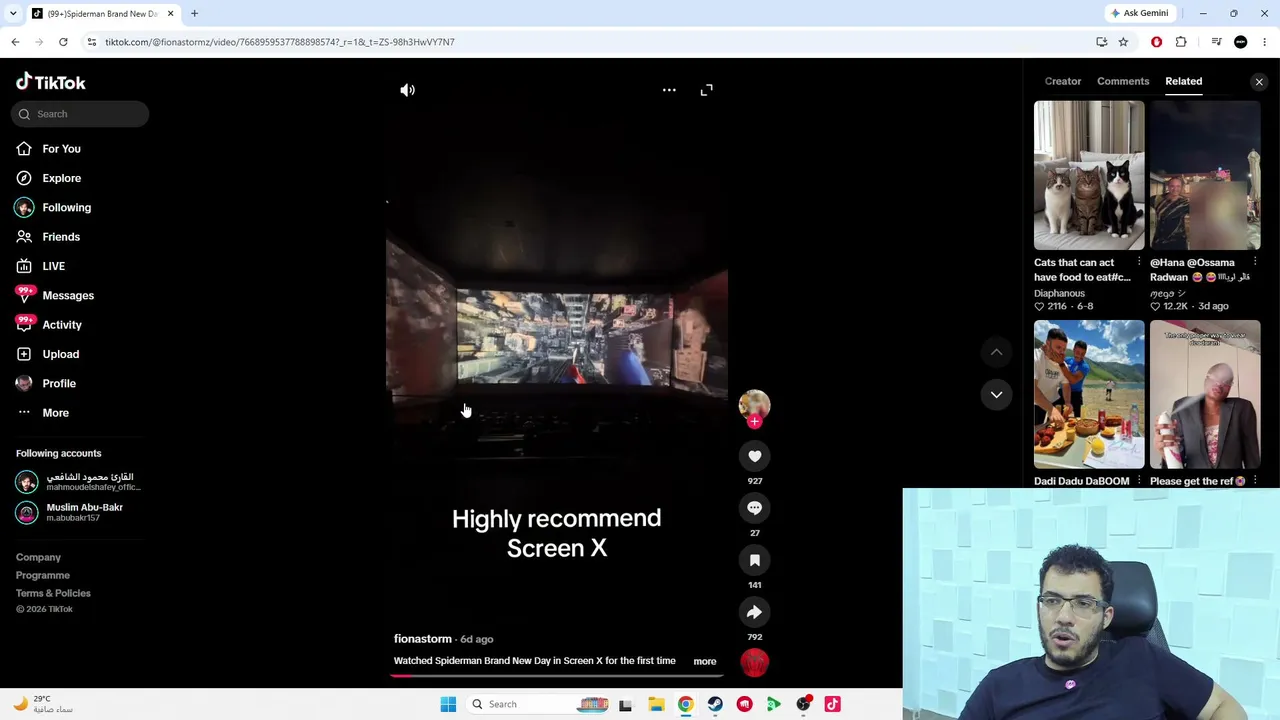1280x720 pixels.
Task: Click the install app icon in address bar
Action: point(1101,42)
